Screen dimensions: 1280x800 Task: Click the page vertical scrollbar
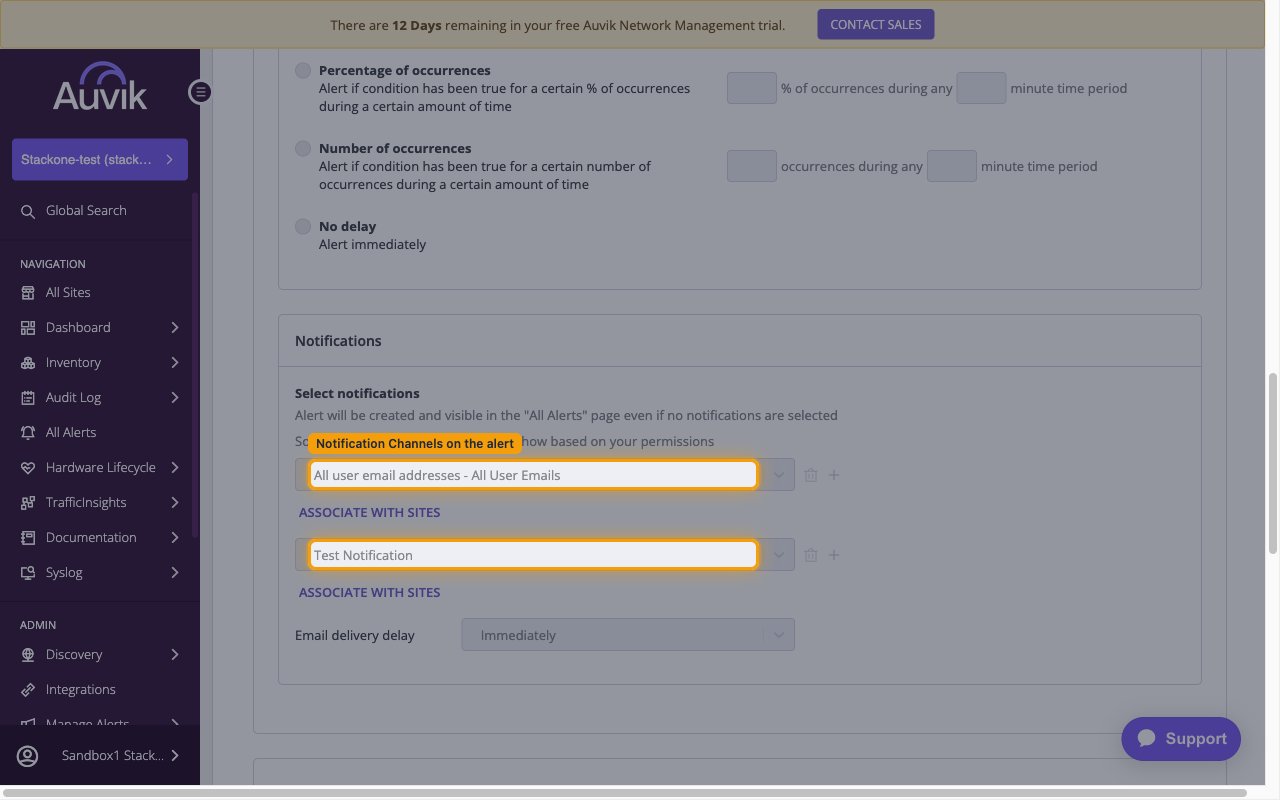(x=1273, y=463)
